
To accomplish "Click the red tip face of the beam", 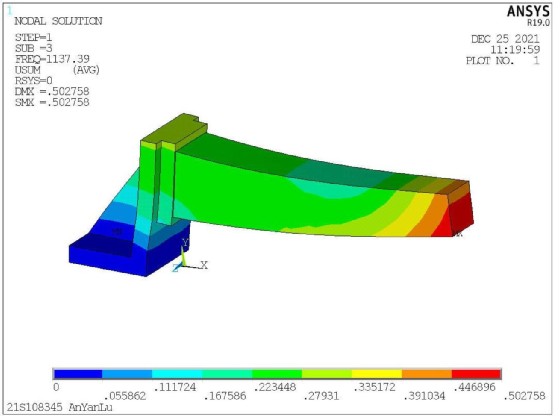I will (x=461, y=212).
